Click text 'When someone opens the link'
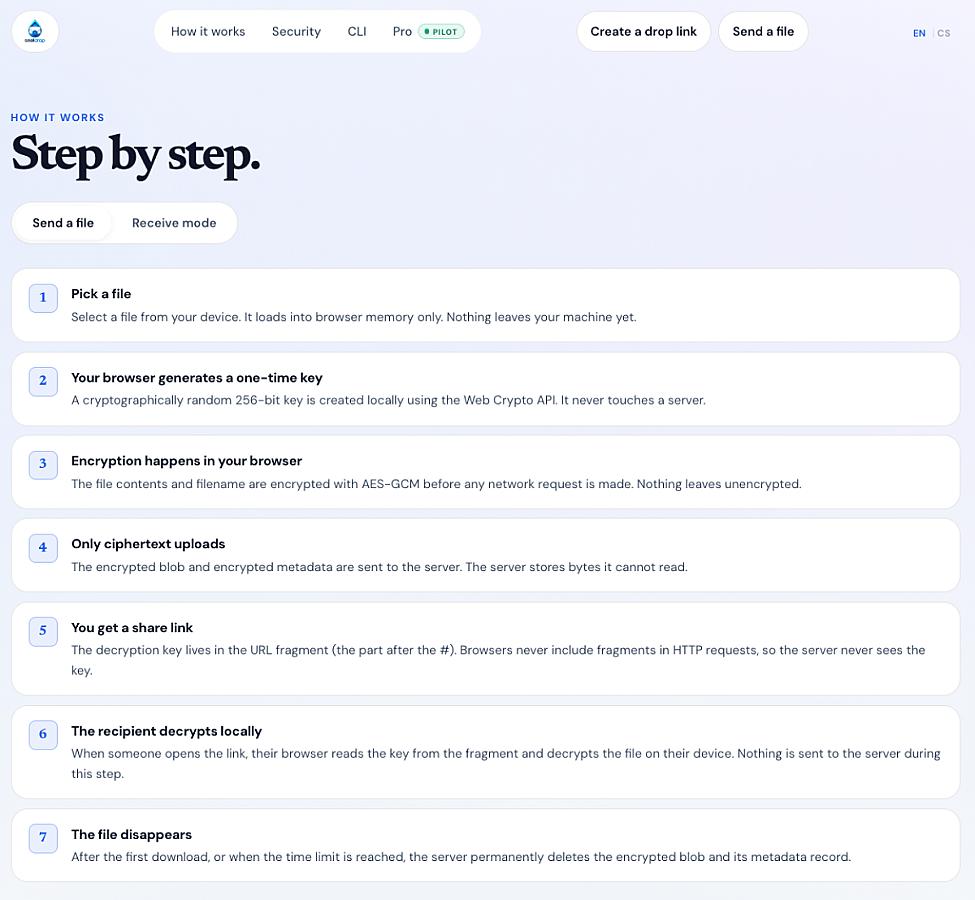This screenshot has height=900, width=975. tap(160, 754)
